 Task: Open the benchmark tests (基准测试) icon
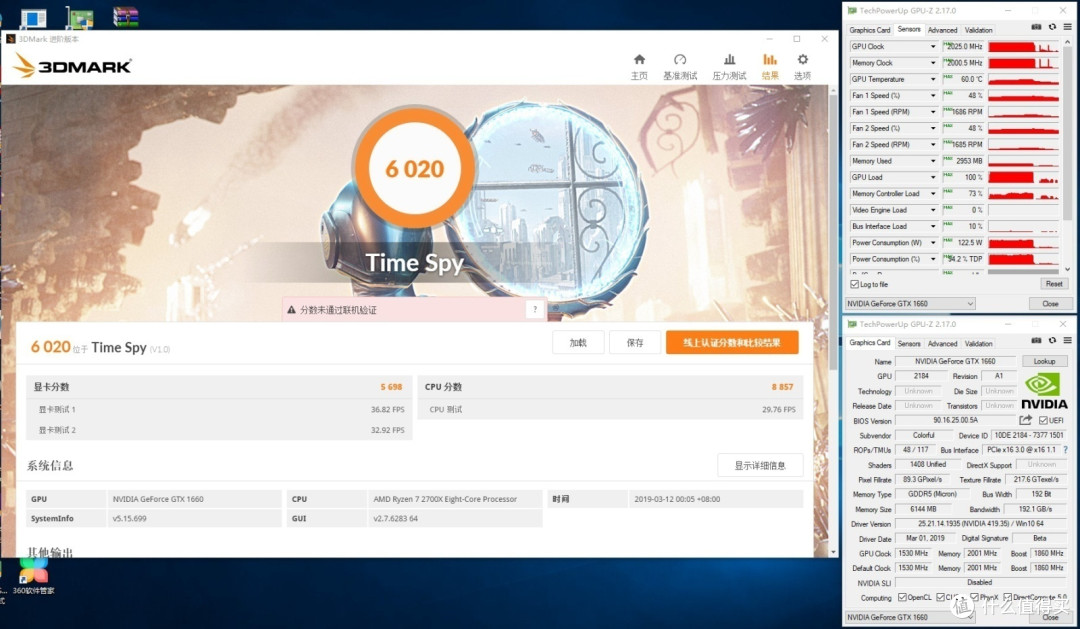tap(680, 60)
